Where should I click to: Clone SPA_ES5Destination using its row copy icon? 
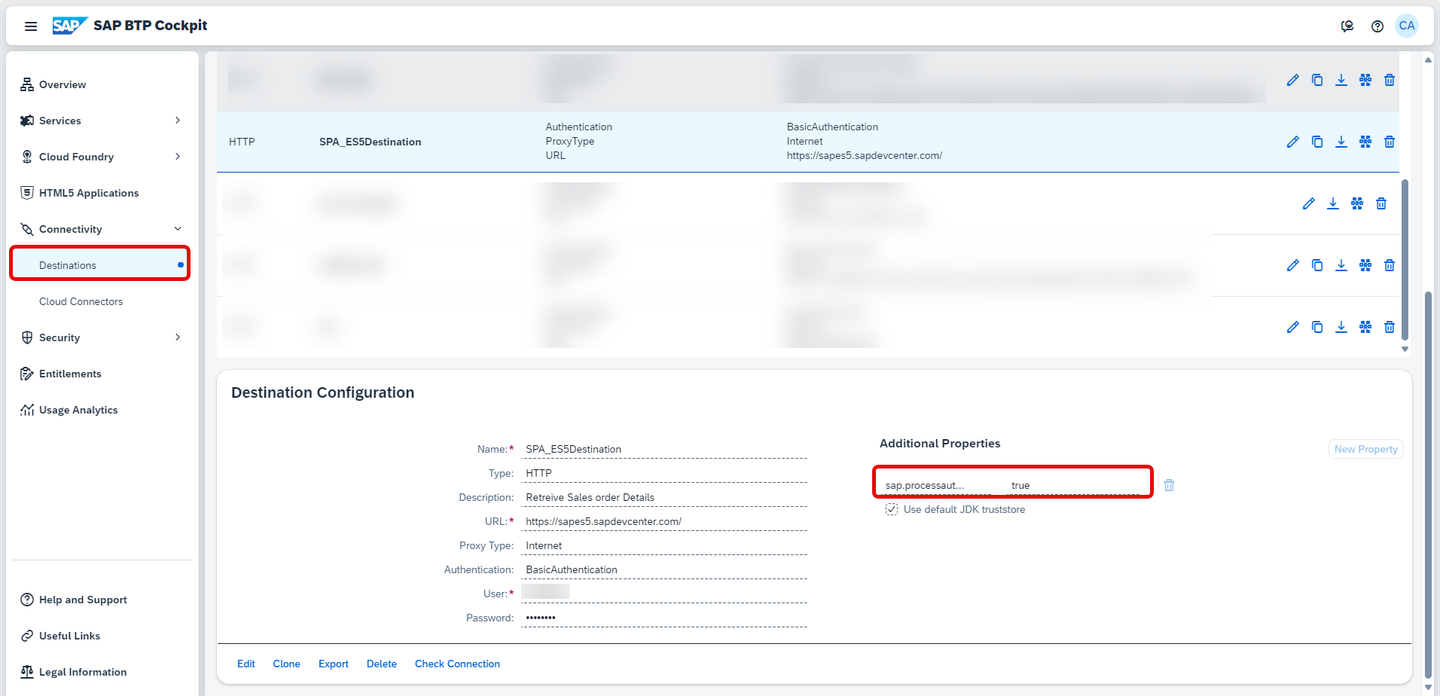pos(1317,142)
